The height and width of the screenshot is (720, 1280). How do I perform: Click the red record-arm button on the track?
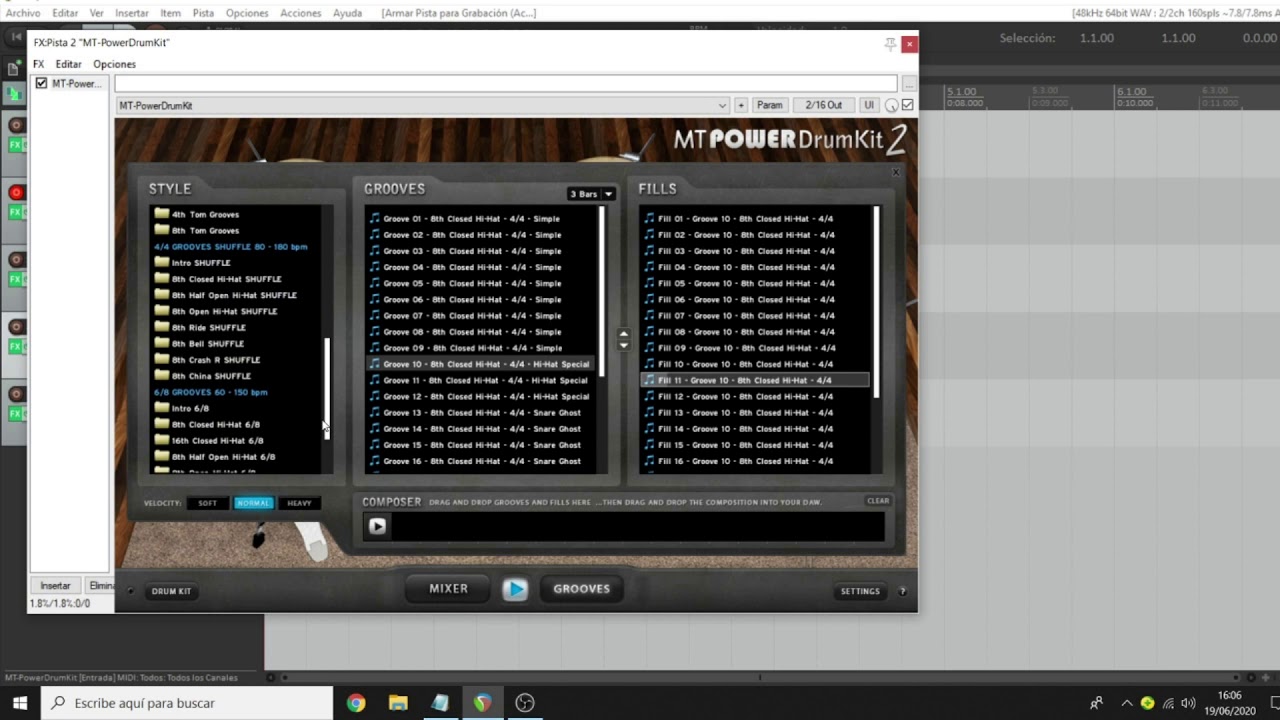[16, 192]
